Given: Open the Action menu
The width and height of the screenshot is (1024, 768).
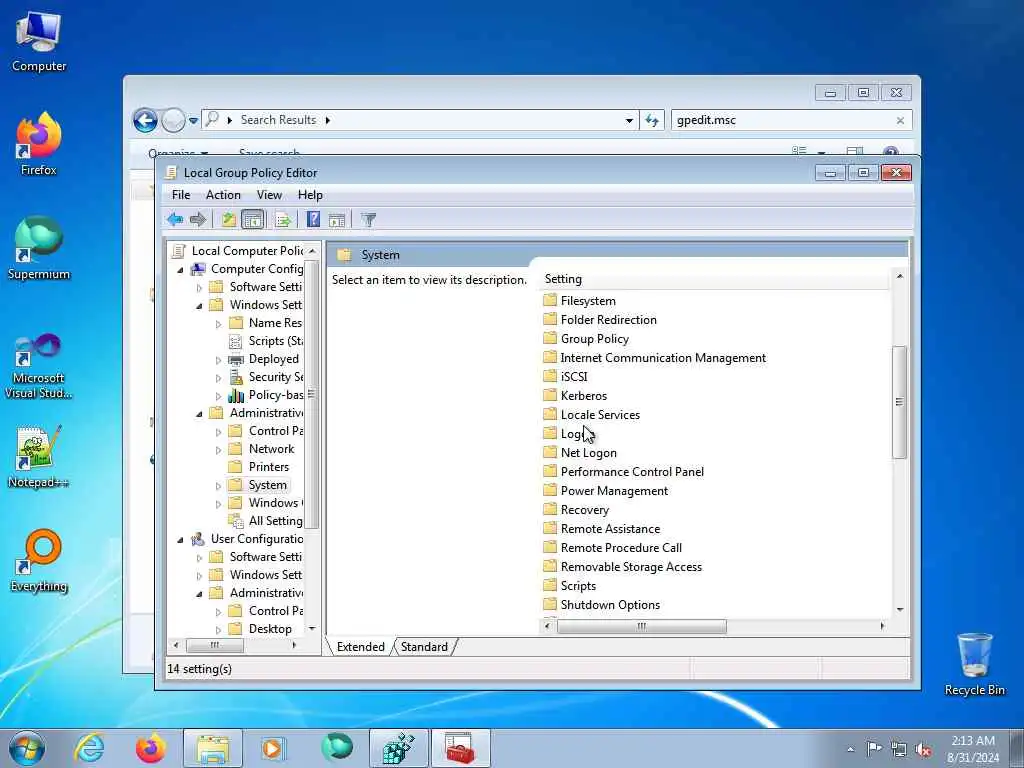Looking at the screenshot, I should (223, 195).
